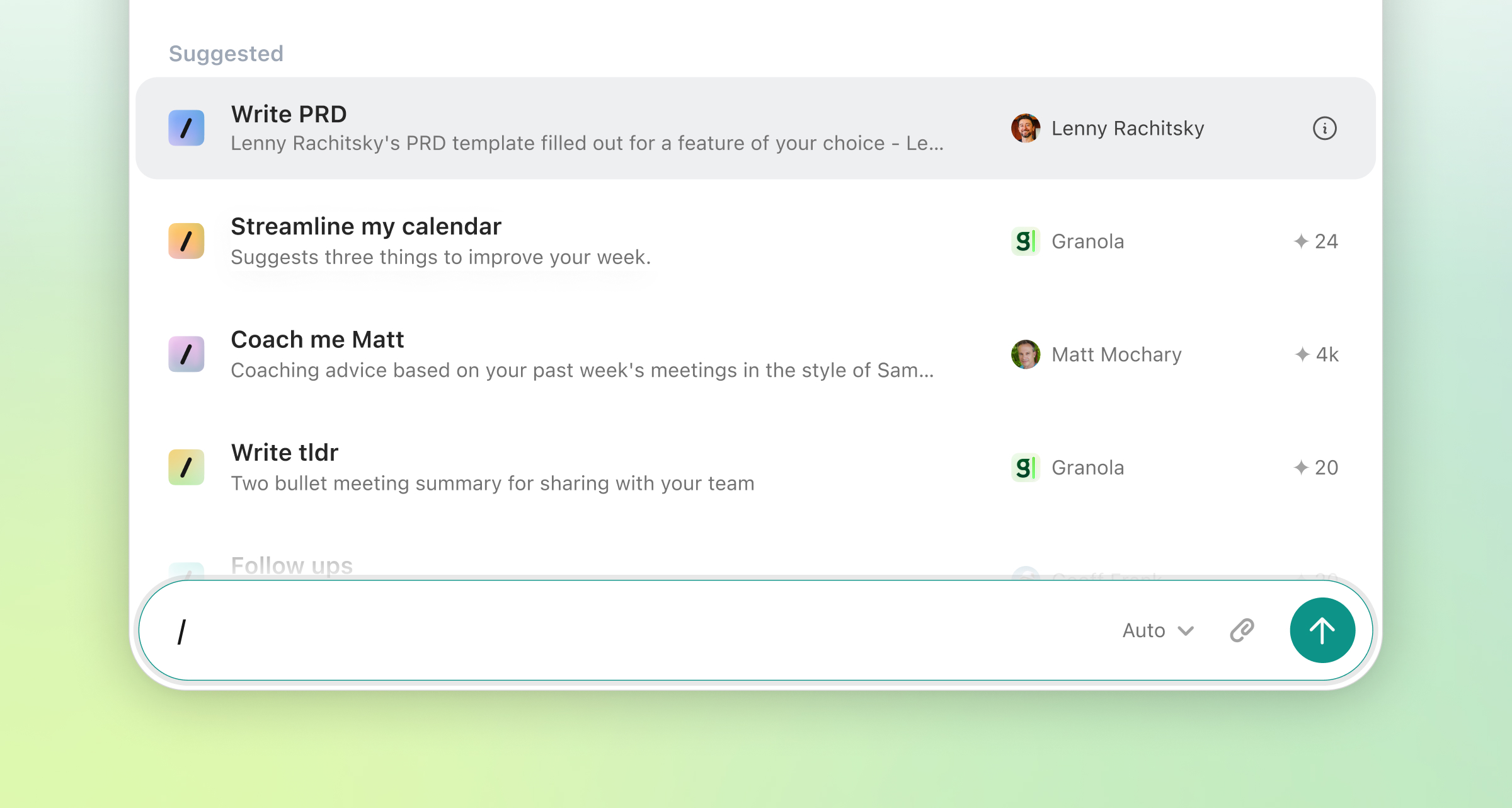Click the partially visible Follow ups item

[292, 565]
